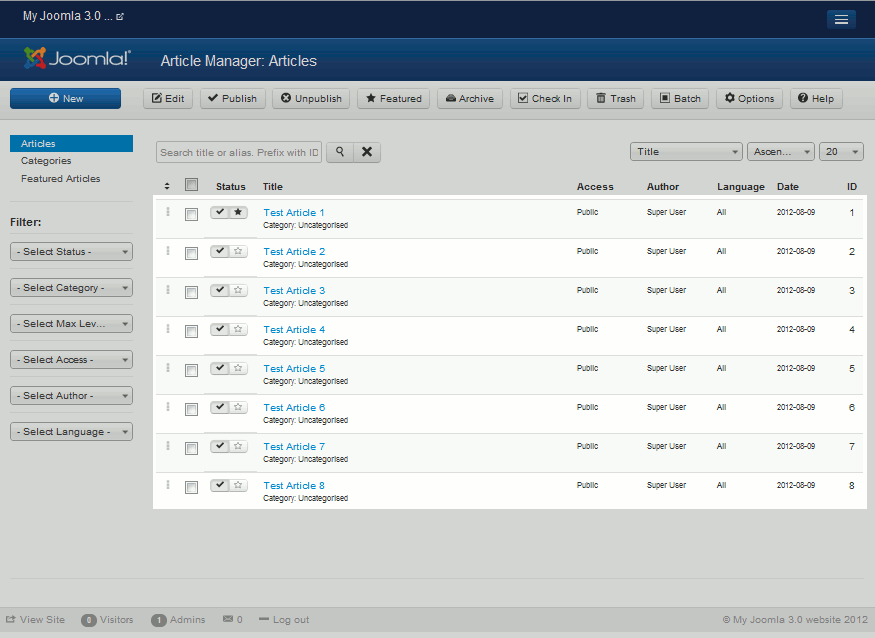Click the Joomla! logo
The image size is (875, 638).
pos(78,59)
